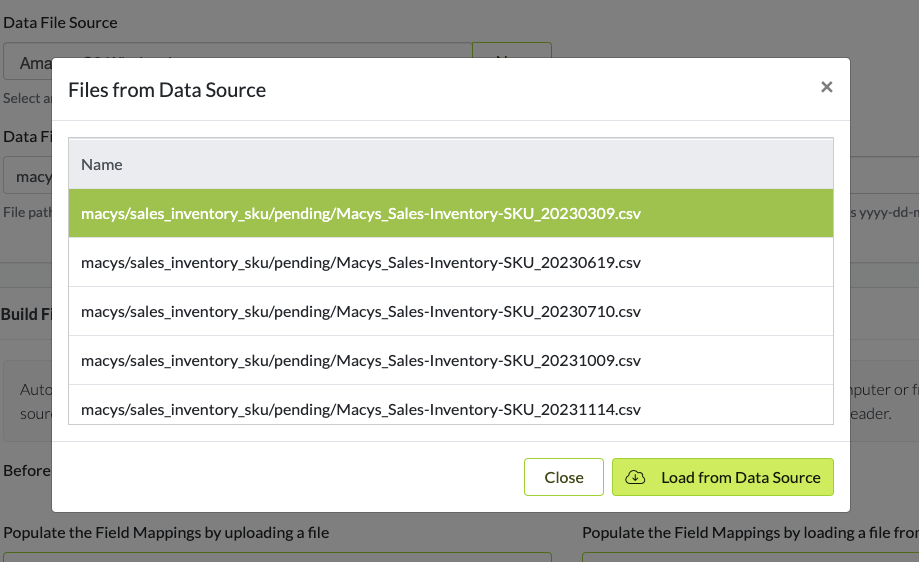Close the dialog with the X icon
Screen dimensions: 919x562
826,87
